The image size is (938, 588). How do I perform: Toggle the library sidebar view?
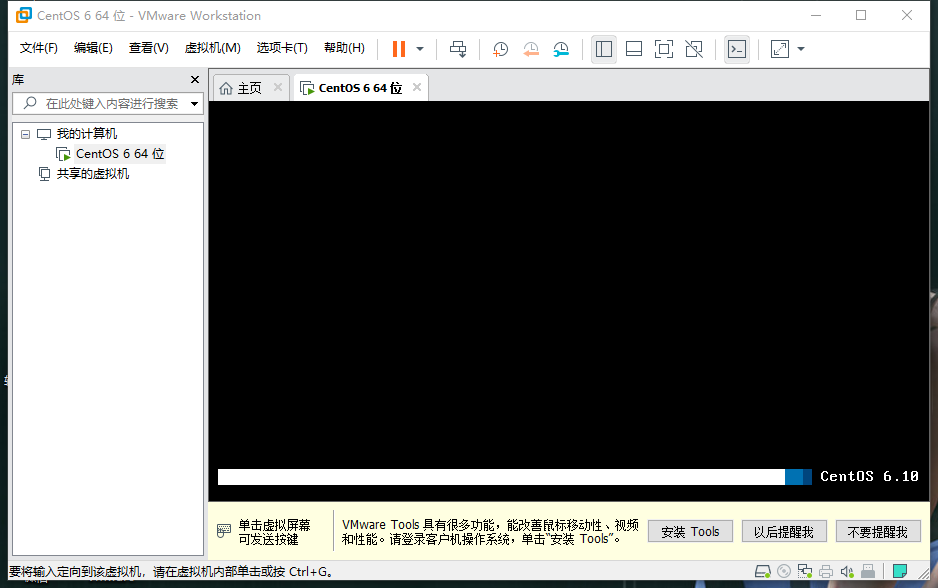point(604,49)
